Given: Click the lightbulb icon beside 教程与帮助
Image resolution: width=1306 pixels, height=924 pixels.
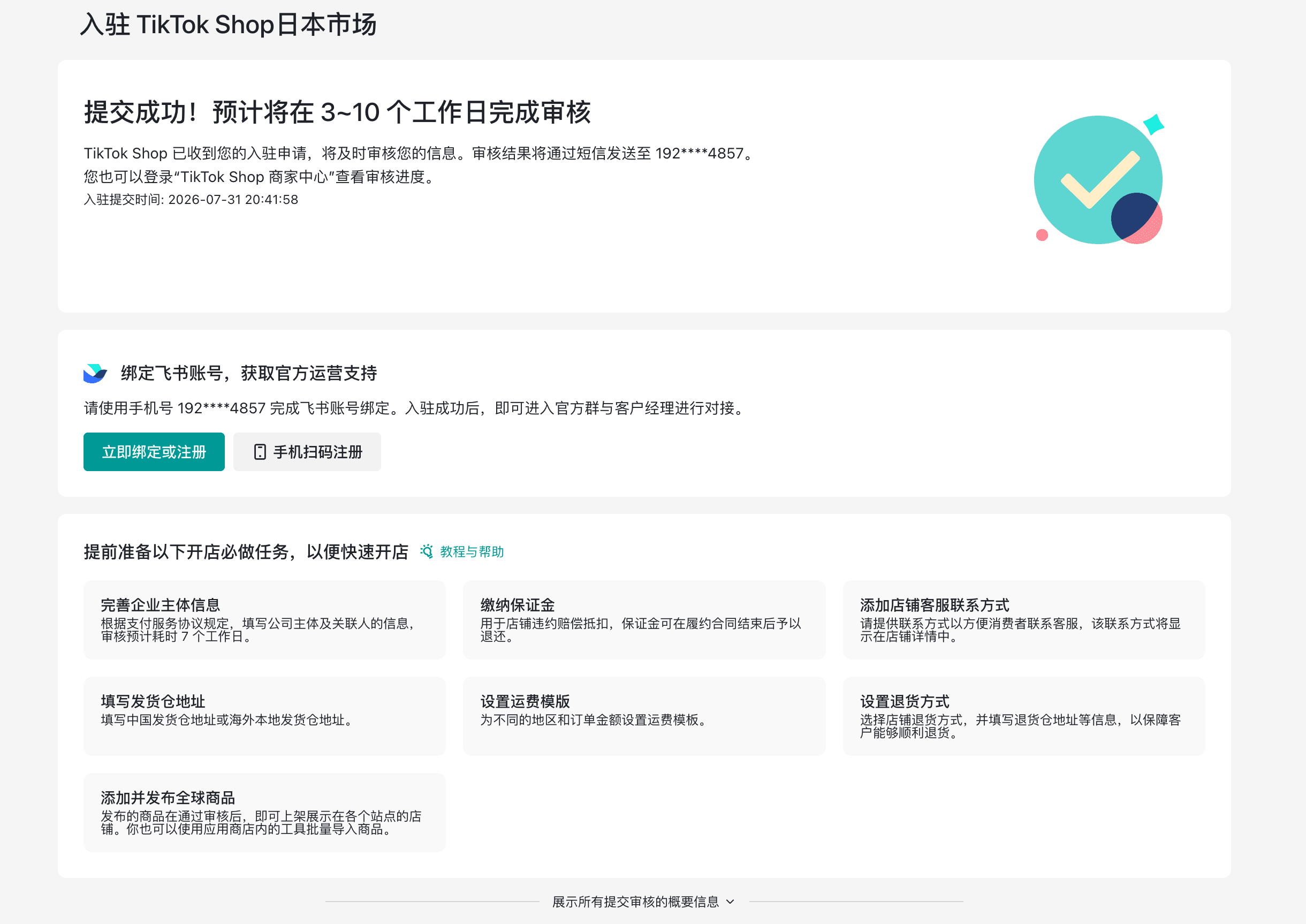Looking at the screenshot, I should coord(427,551).
